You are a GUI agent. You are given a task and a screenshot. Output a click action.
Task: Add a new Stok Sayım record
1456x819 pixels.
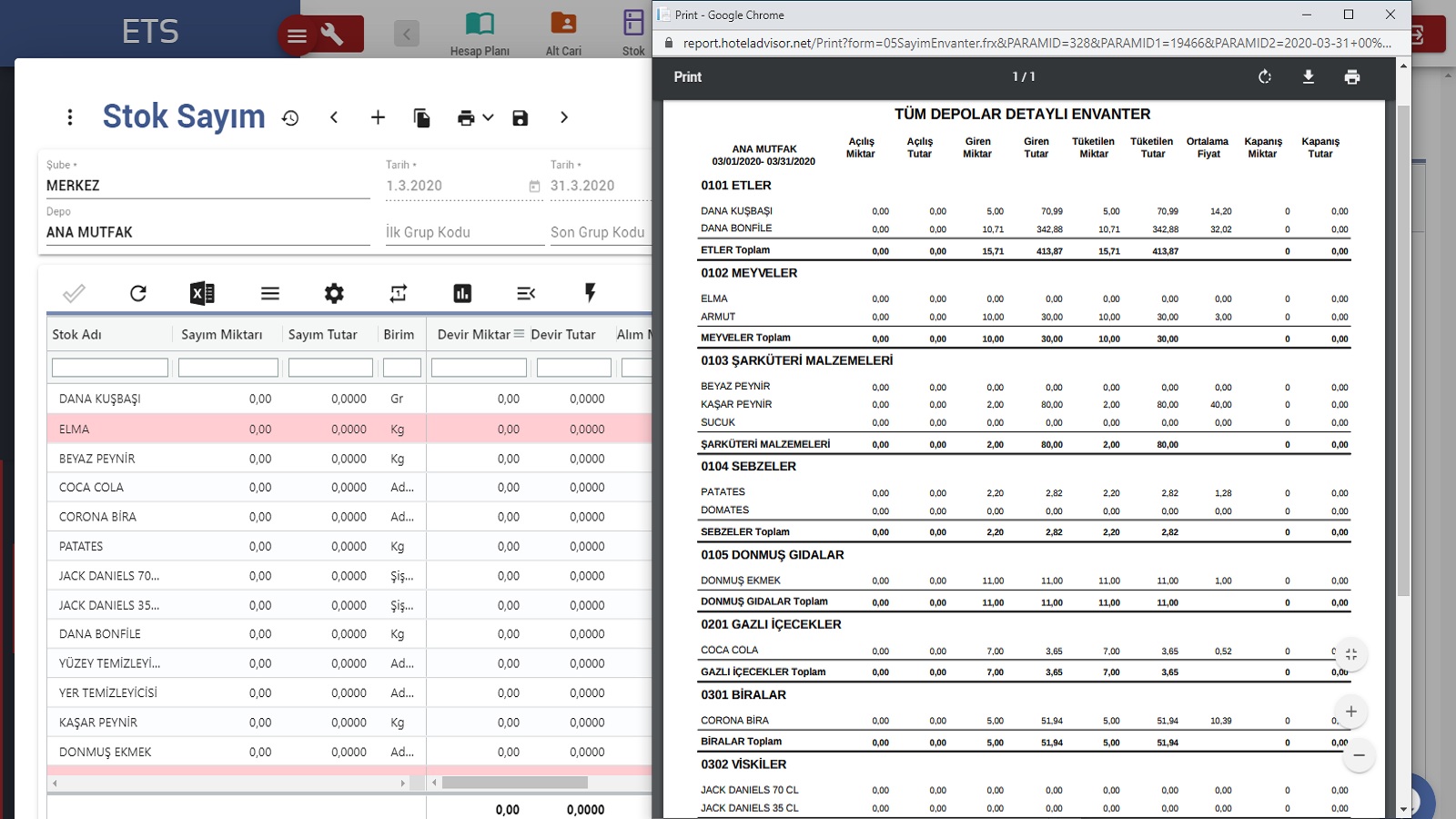pyautogui.click(x=378, y=117)
